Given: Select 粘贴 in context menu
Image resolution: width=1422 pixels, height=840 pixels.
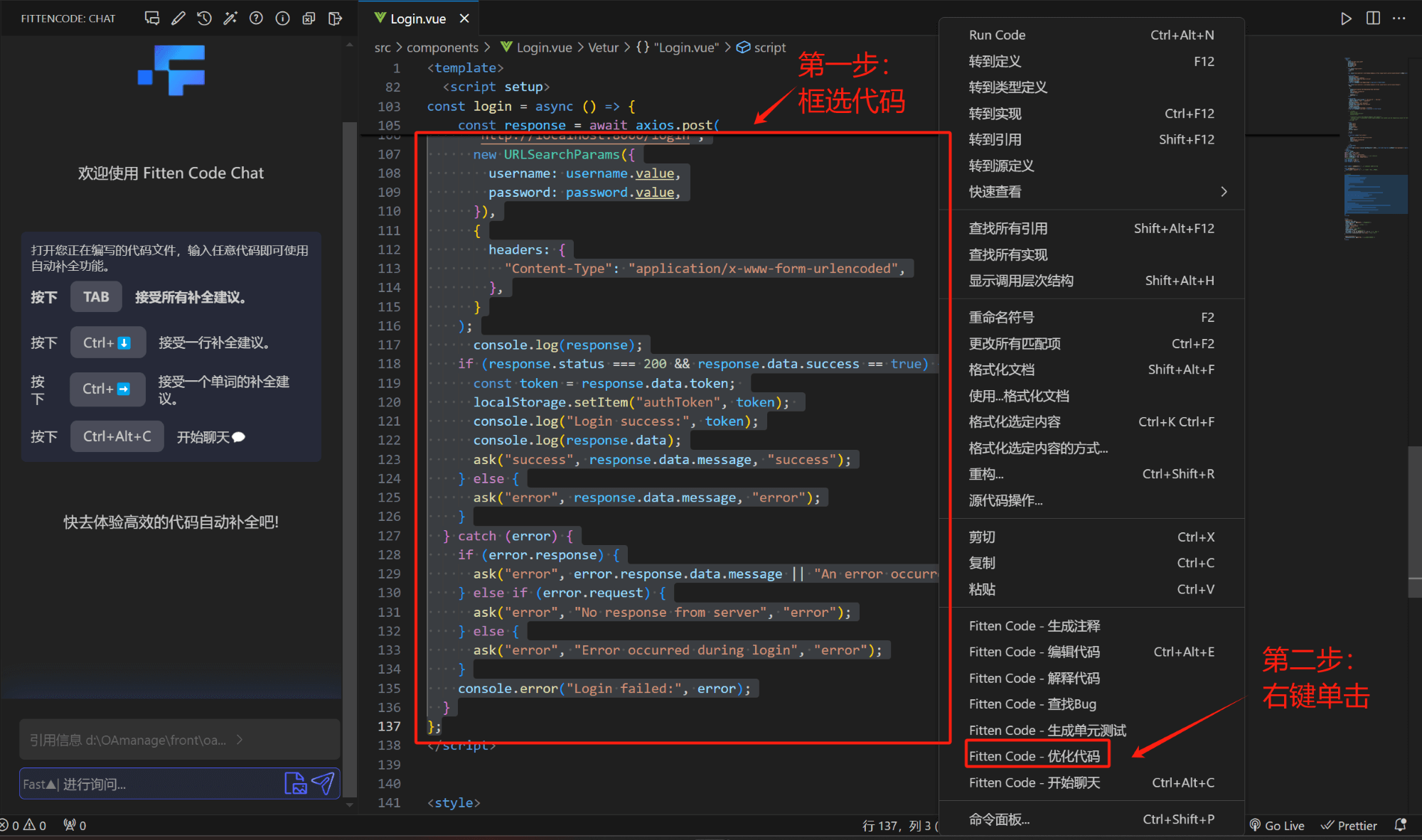Looking at the screenshot, I should click(x=1091, y=589).
